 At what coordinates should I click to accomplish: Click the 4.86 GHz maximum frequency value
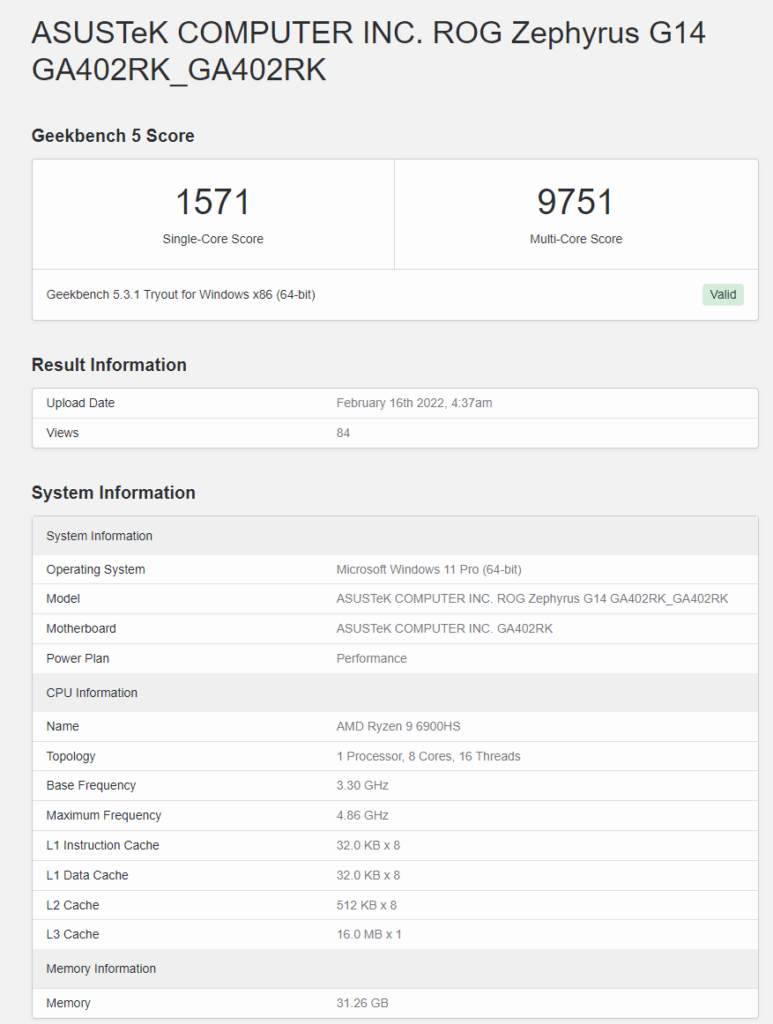click(x=362, y=816)
